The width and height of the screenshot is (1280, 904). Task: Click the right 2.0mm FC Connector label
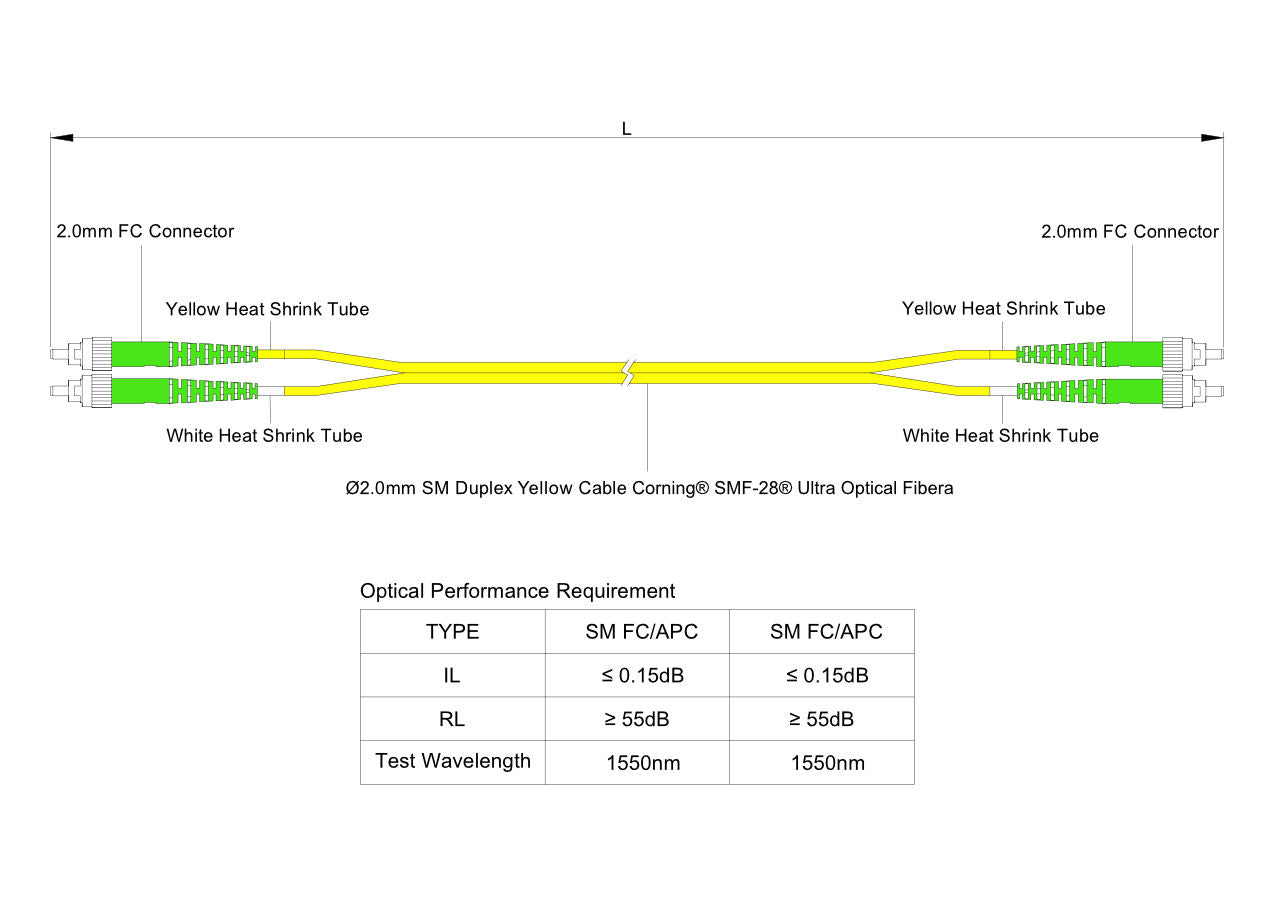(x=1130, y=231)
